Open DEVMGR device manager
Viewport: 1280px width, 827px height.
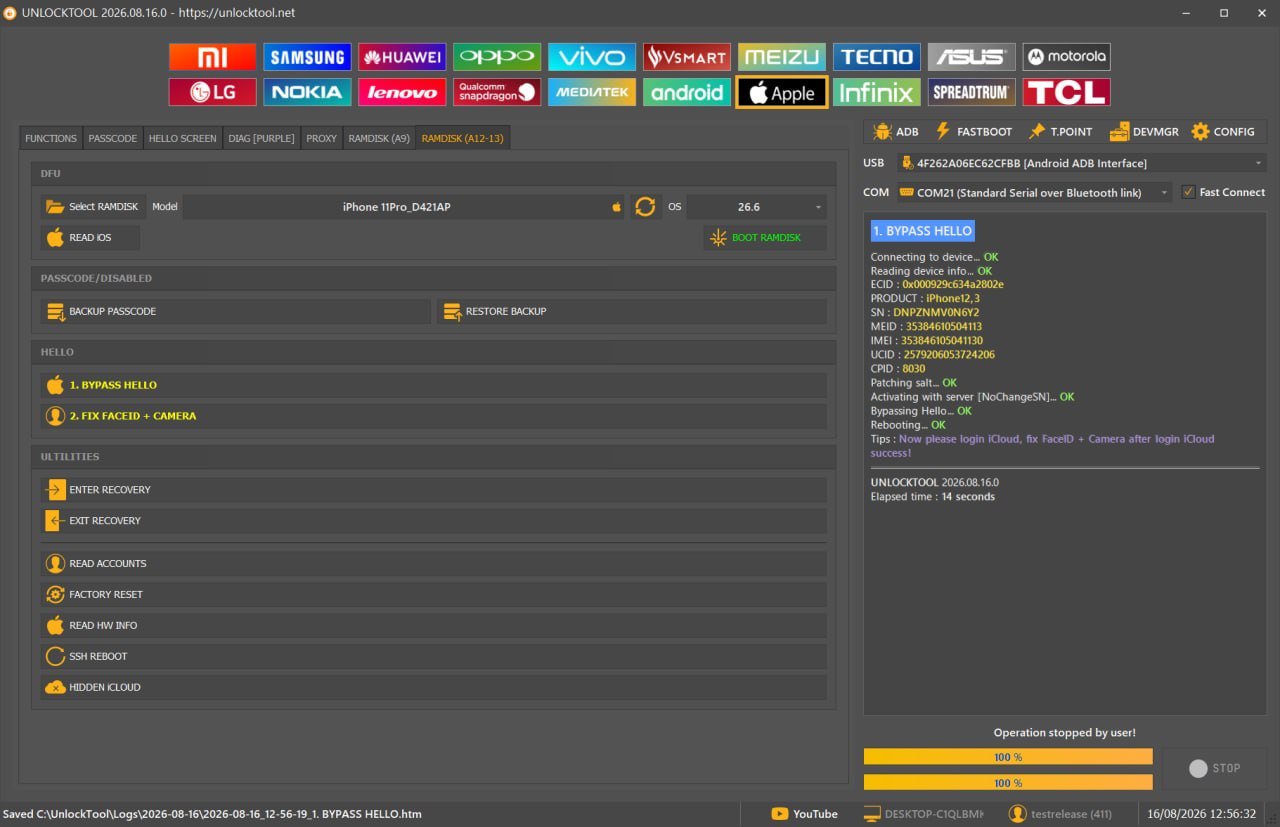click(x=1143, y=131)
